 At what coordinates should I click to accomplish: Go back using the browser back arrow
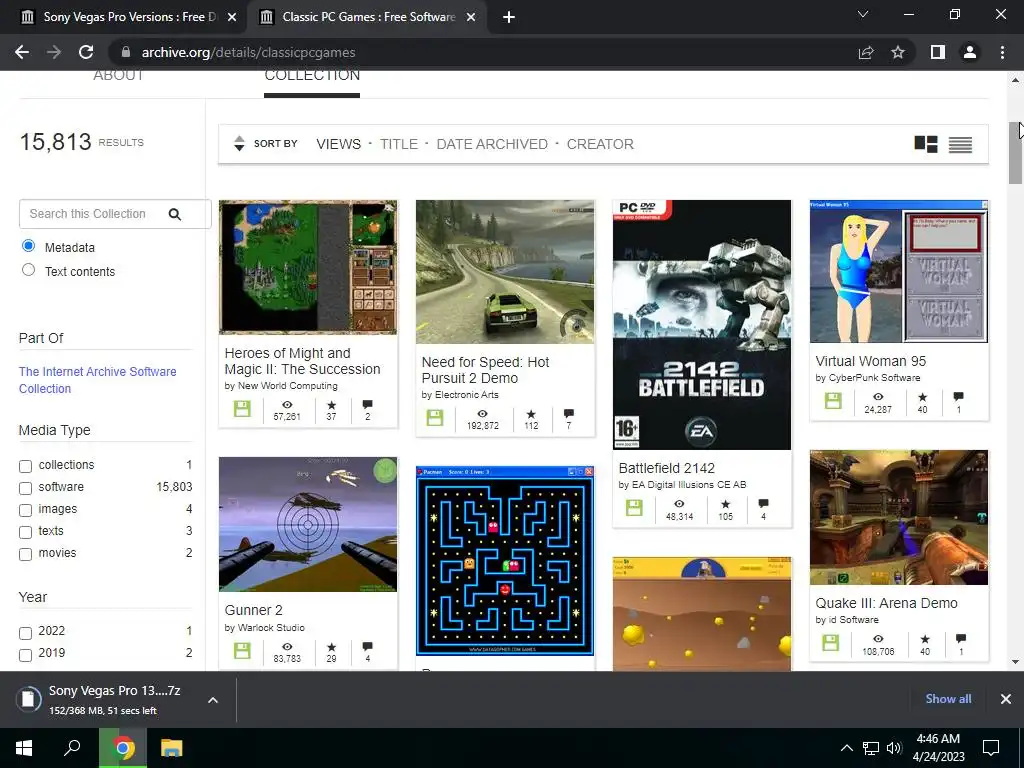point(22,52)
